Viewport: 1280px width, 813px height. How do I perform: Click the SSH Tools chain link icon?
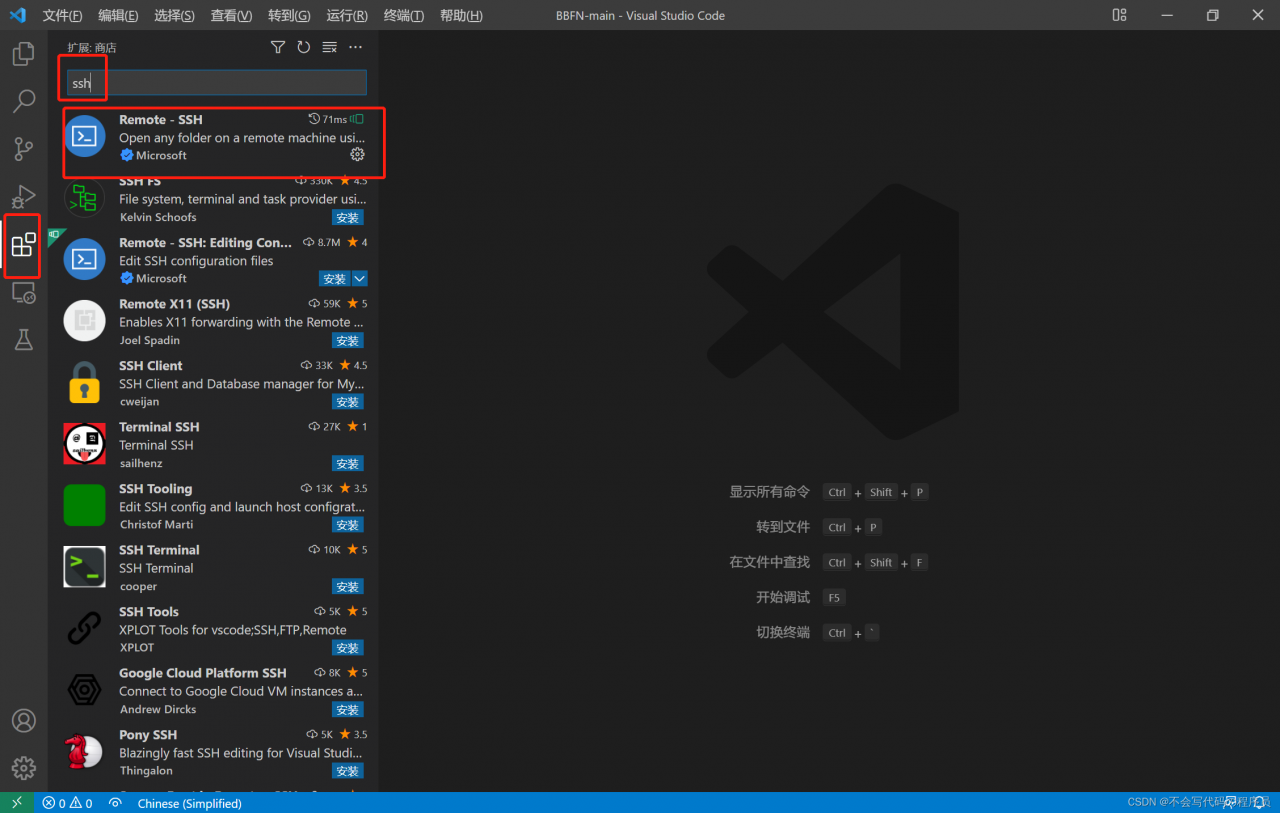click(84, 628)
